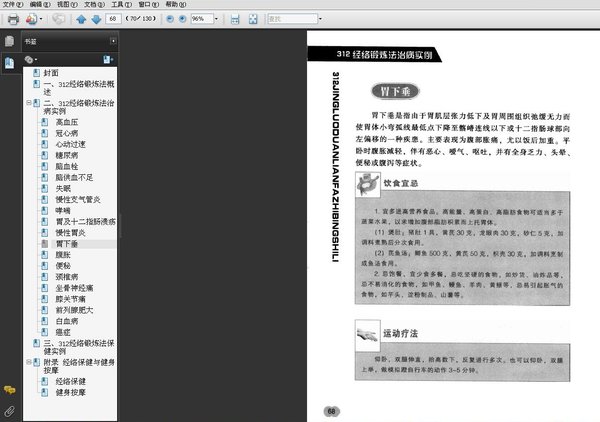600x422 pixels.
Task: Click the 前列腺肥大 bookmark icon
Action: tap(45, 310)
